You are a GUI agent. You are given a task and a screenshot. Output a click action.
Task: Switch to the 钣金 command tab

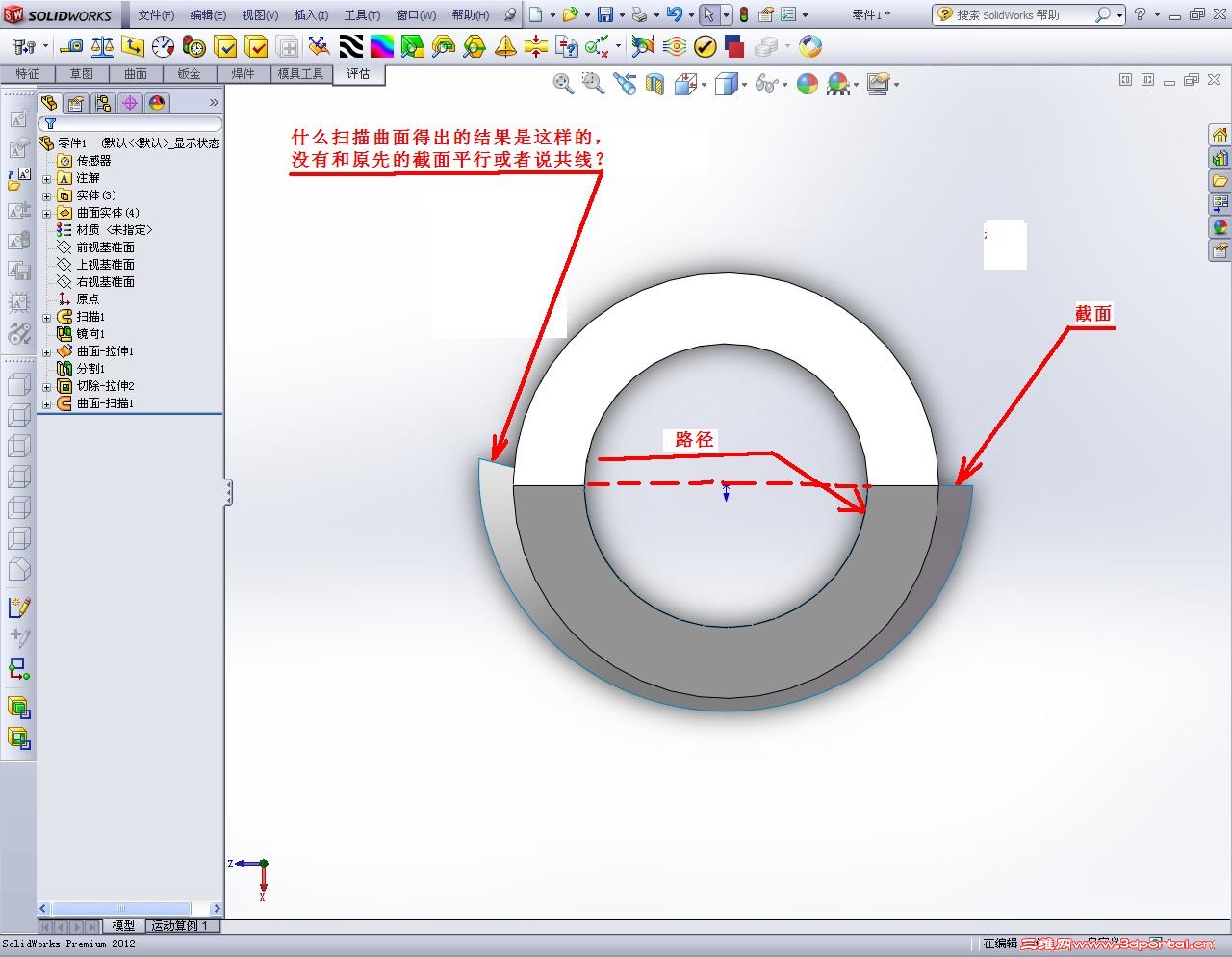tap(189, 74)
